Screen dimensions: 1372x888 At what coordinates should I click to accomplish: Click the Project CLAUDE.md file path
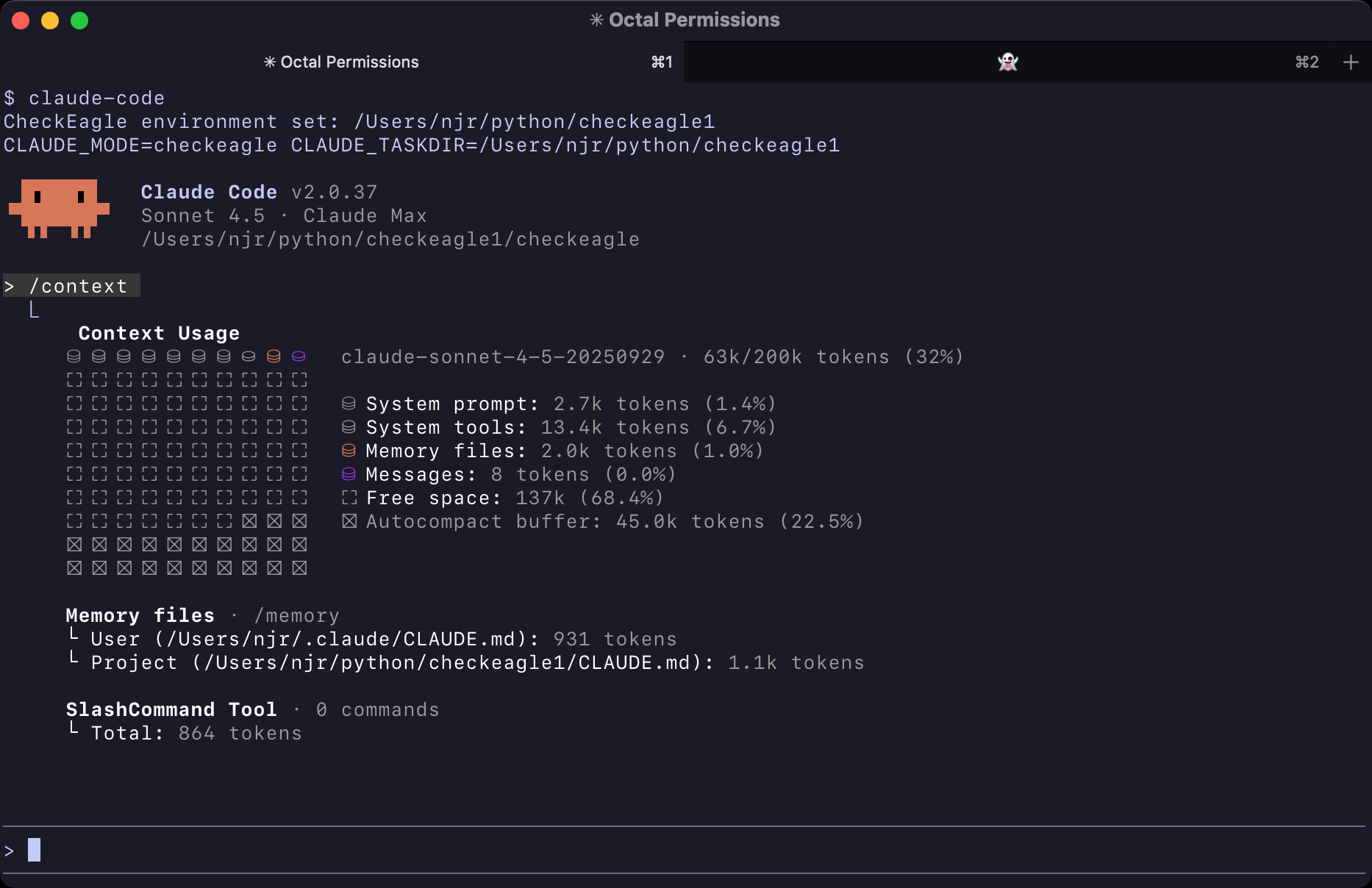(447, 662)
